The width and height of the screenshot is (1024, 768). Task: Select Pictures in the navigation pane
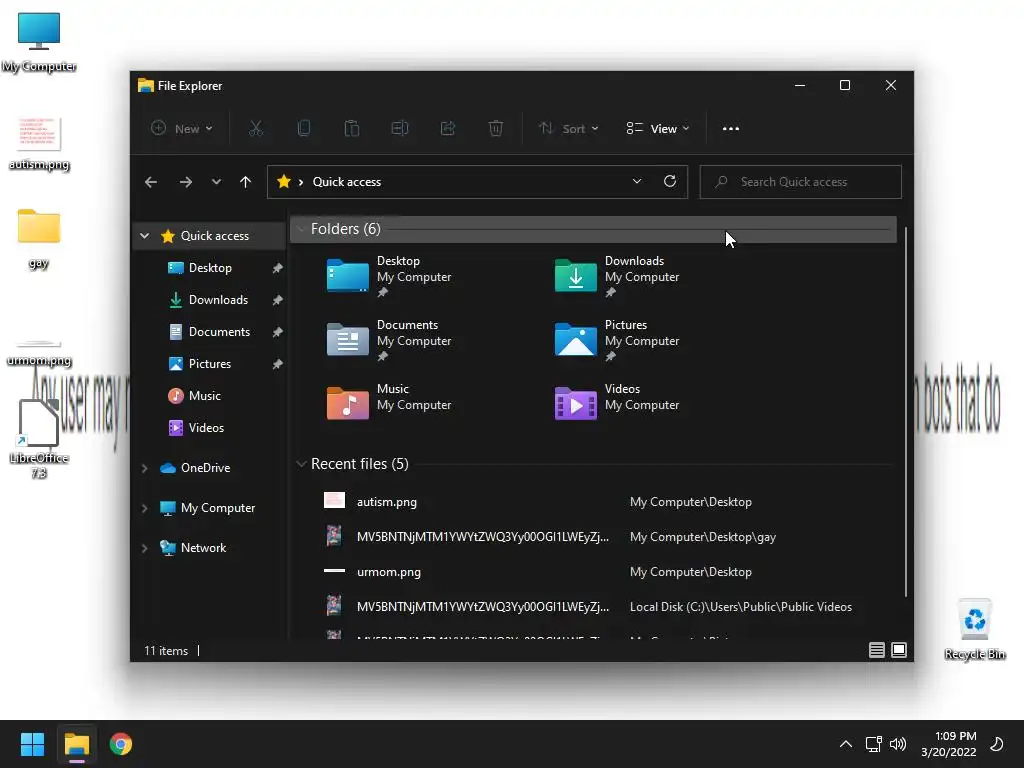click(x=210, y=364)
